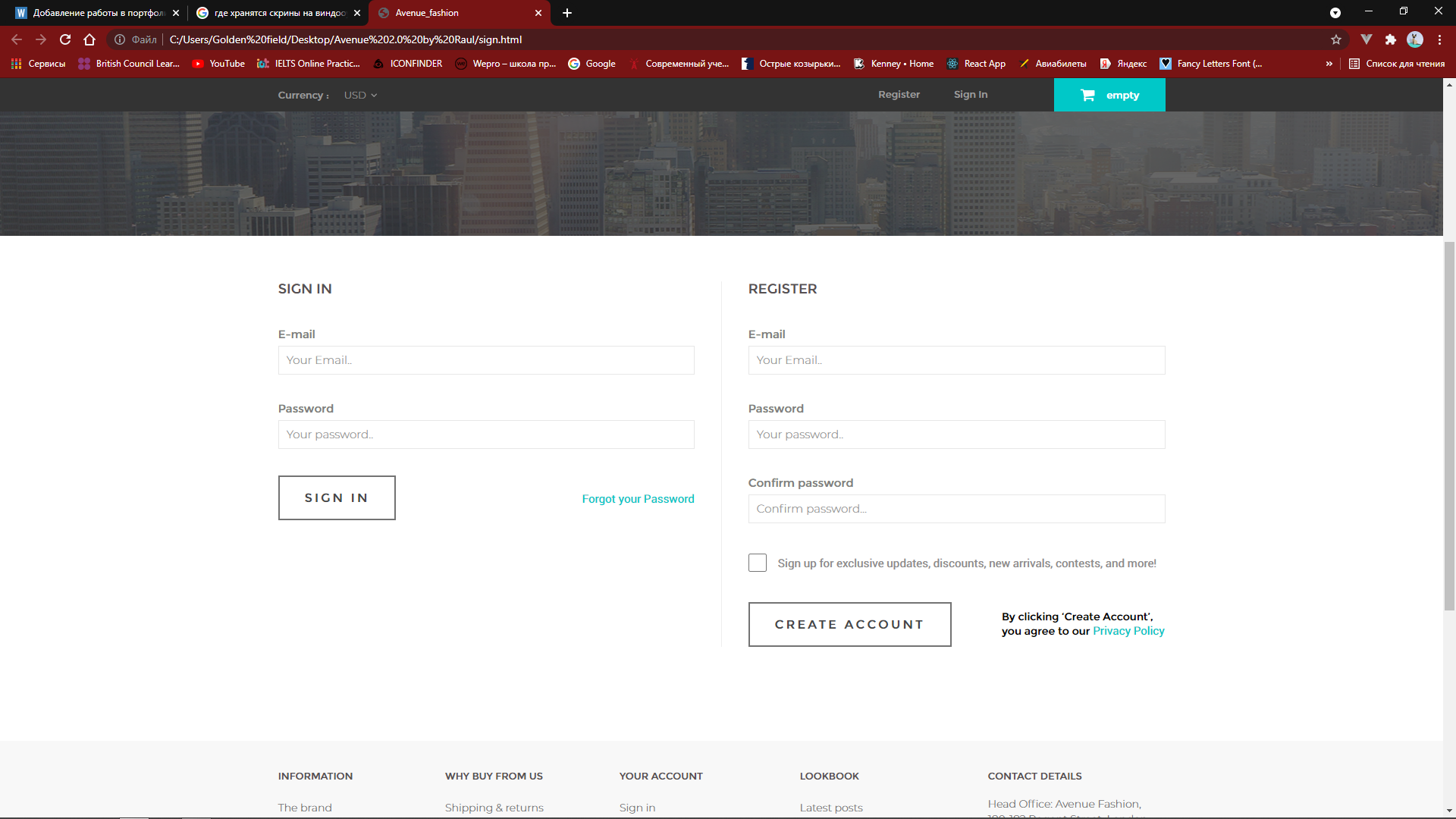This screenshot has height=819, width=1456.
Task: Click the SIGN IN button
Action: 337,497
